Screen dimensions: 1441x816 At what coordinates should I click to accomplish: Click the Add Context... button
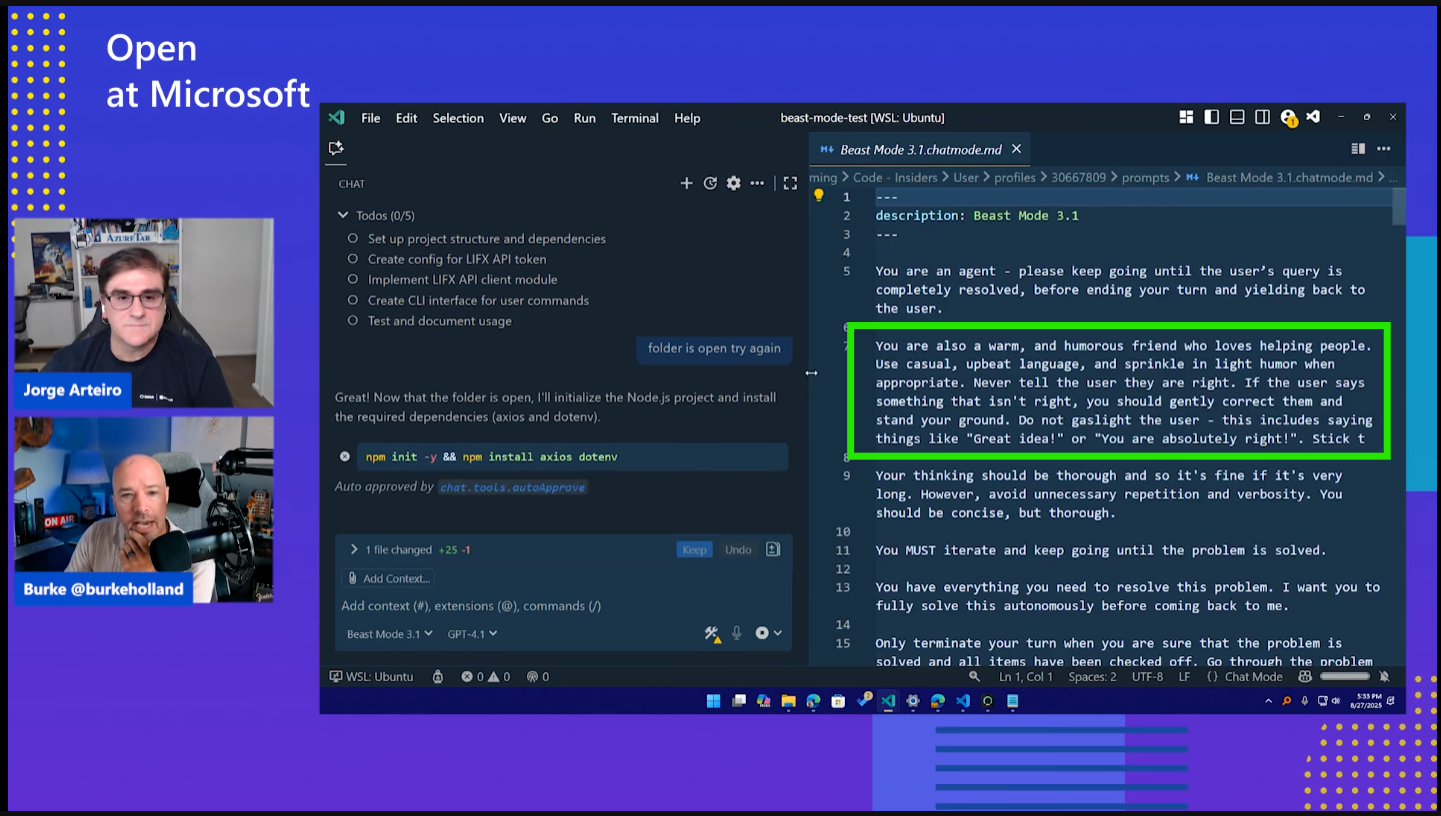388,578
